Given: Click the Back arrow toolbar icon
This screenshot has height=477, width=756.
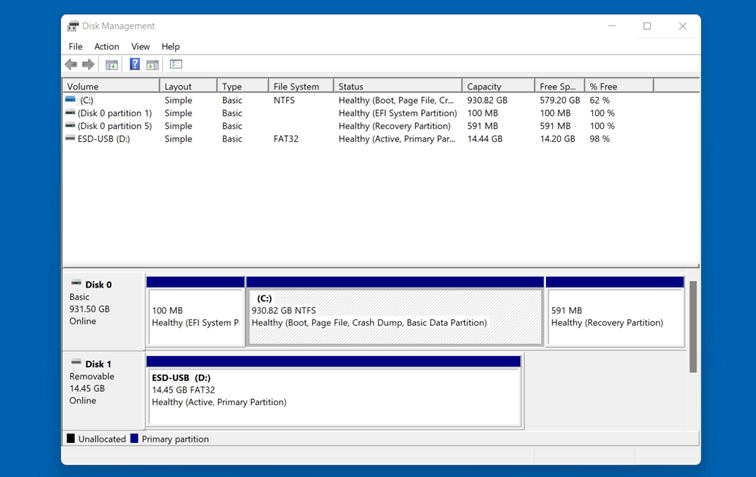Looking at the screenshot, I should (71, 64).
